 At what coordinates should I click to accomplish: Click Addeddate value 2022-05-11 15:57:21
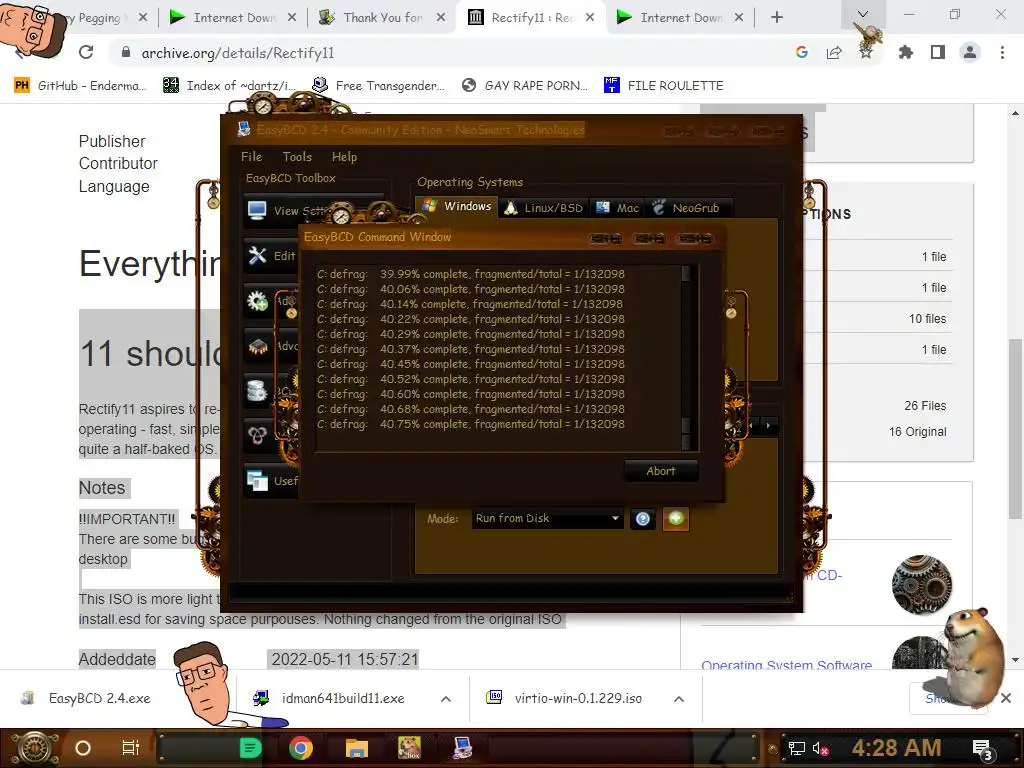pos(344,660)
